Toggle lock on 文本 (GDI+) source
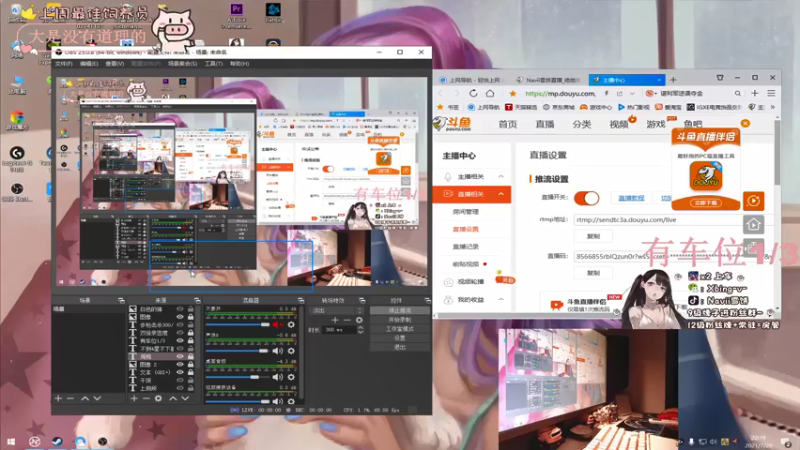800x450 pixels. click(x=190, y=372)
